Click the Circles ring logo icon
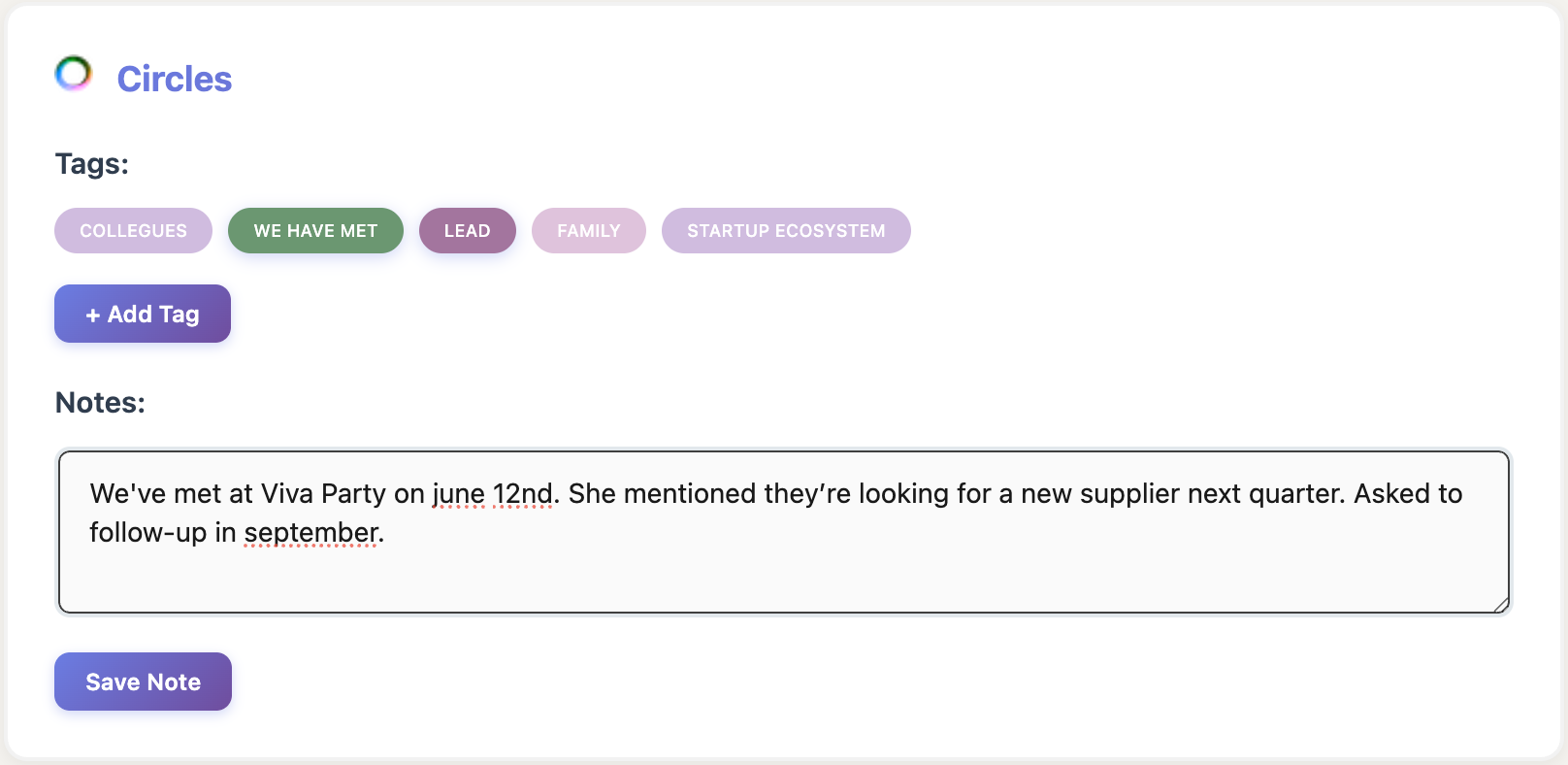 [73, 74]
